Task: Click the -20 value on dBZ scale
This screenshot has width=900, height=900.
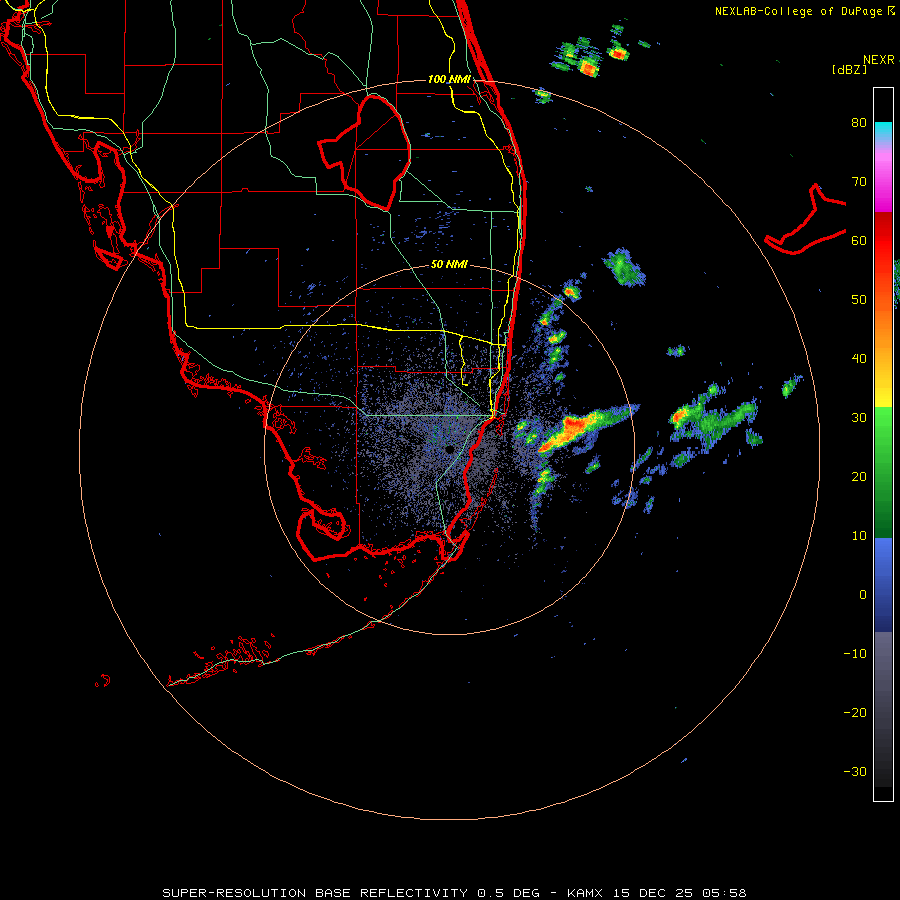Action: pos(855,713)
